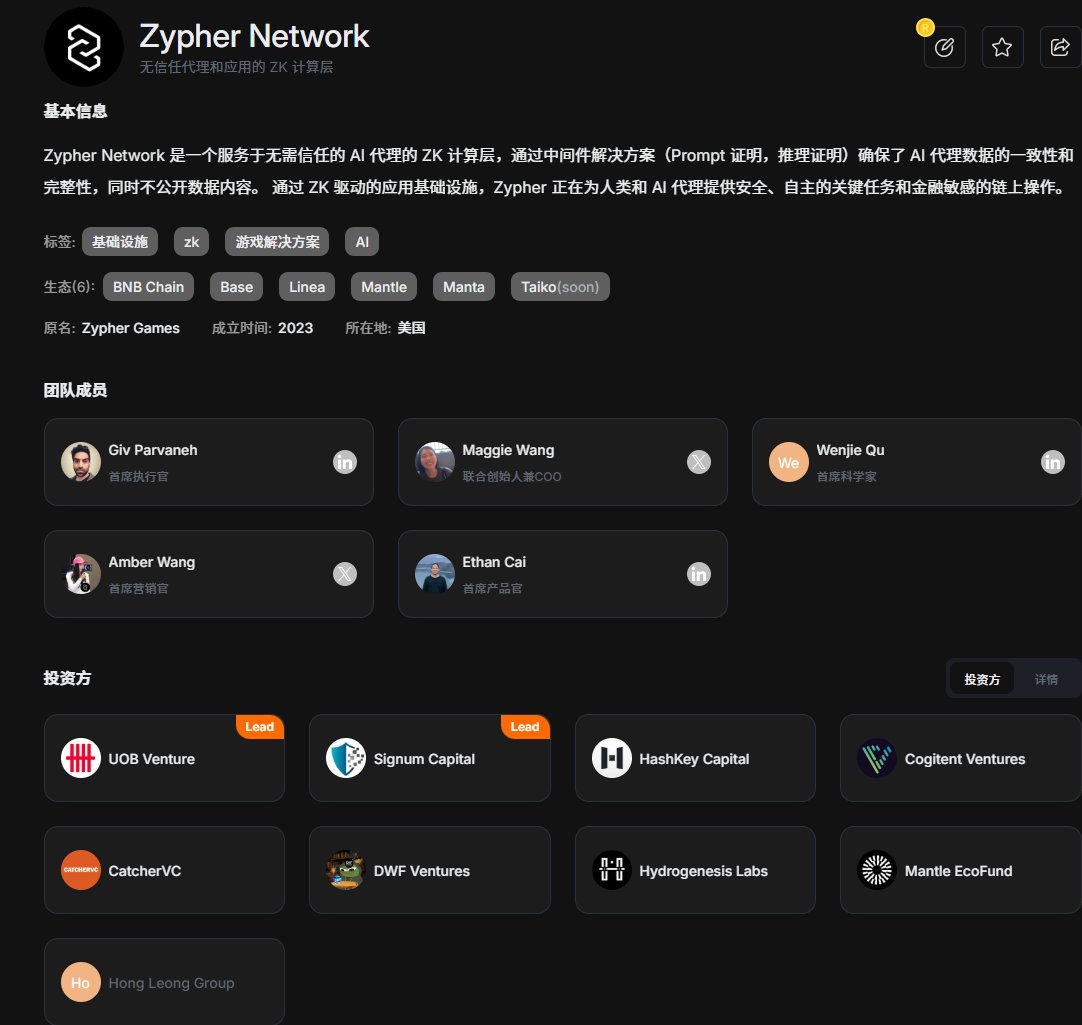Open the Mantle EcoFund investor name

(x=958, y=870)
